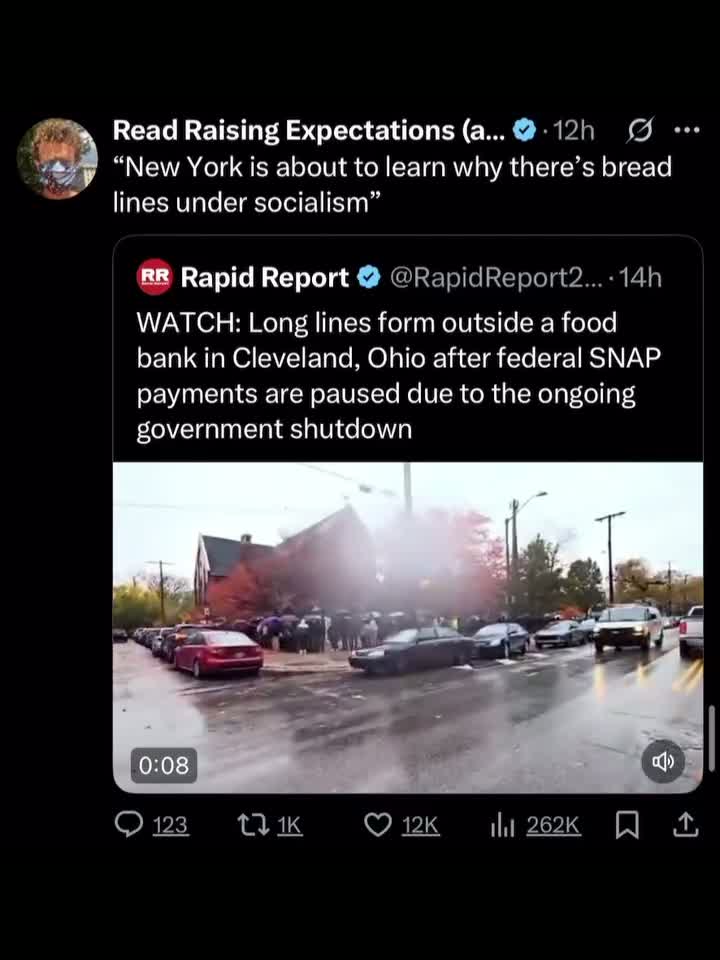Open the 12h timestamp of the post
720x960 pixels.
pos(573,130)
